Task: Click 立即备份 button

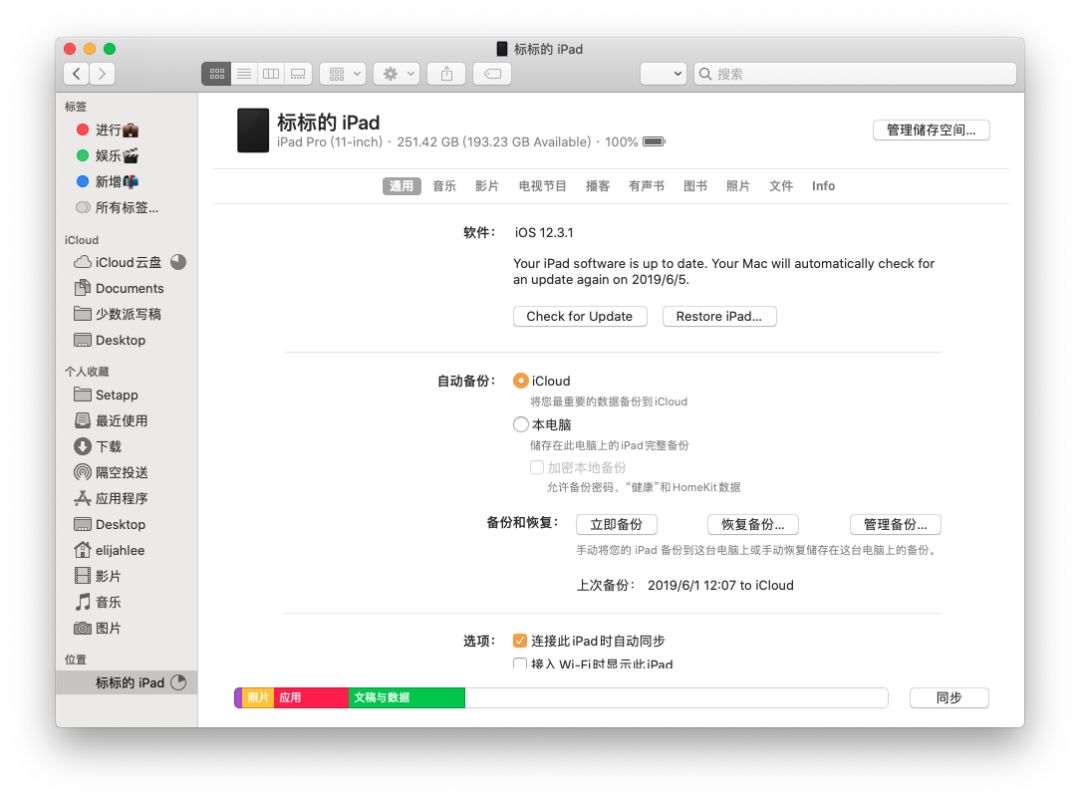Action: [616, 524]
